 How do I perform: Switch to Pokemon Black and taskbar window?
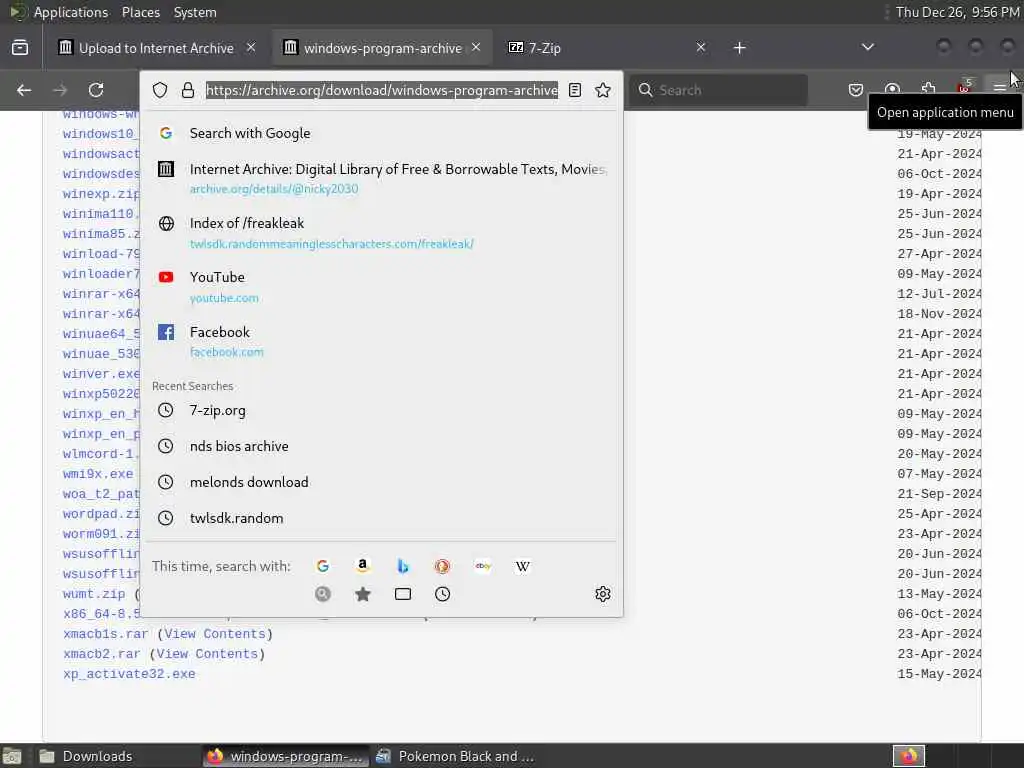point(456,756)
